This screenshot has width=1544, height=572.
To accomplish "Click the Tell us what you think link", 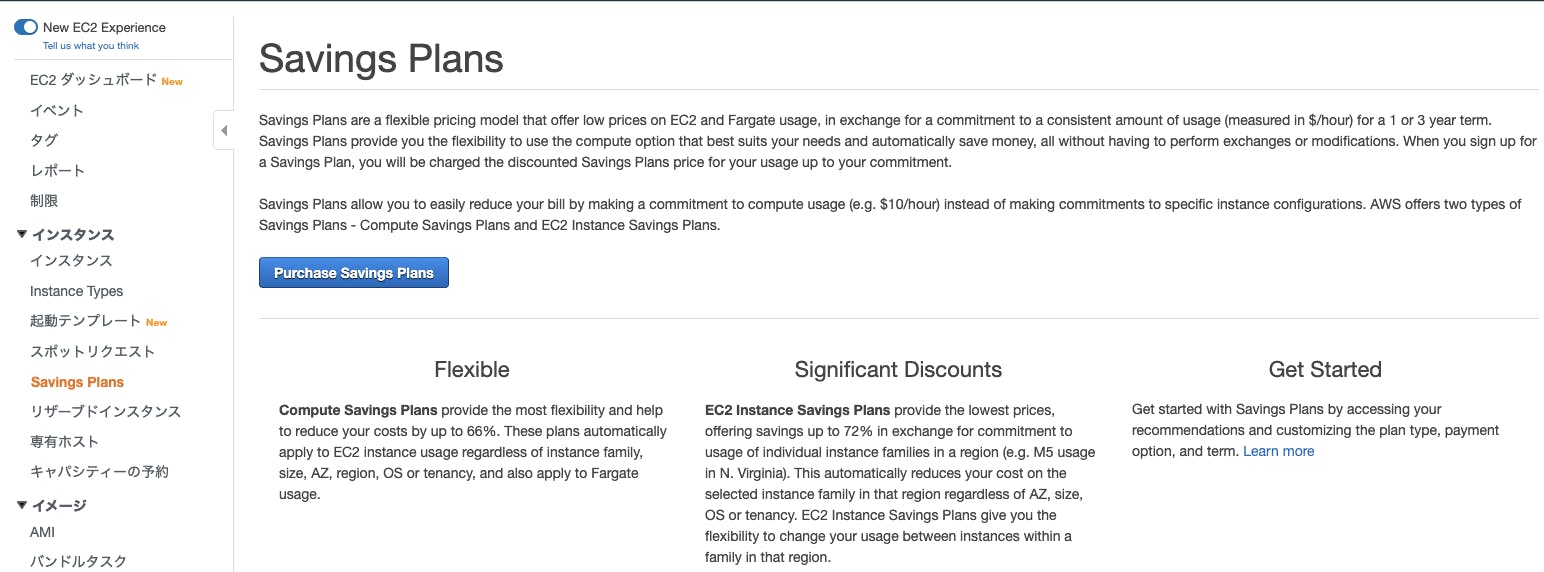I will click(x=91, y=46).
